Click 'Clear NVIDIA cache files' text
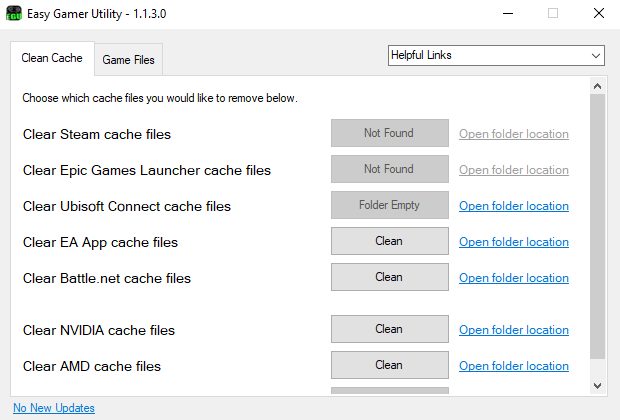This screenshot has width=620, height=420. click(x=99, y=330)
